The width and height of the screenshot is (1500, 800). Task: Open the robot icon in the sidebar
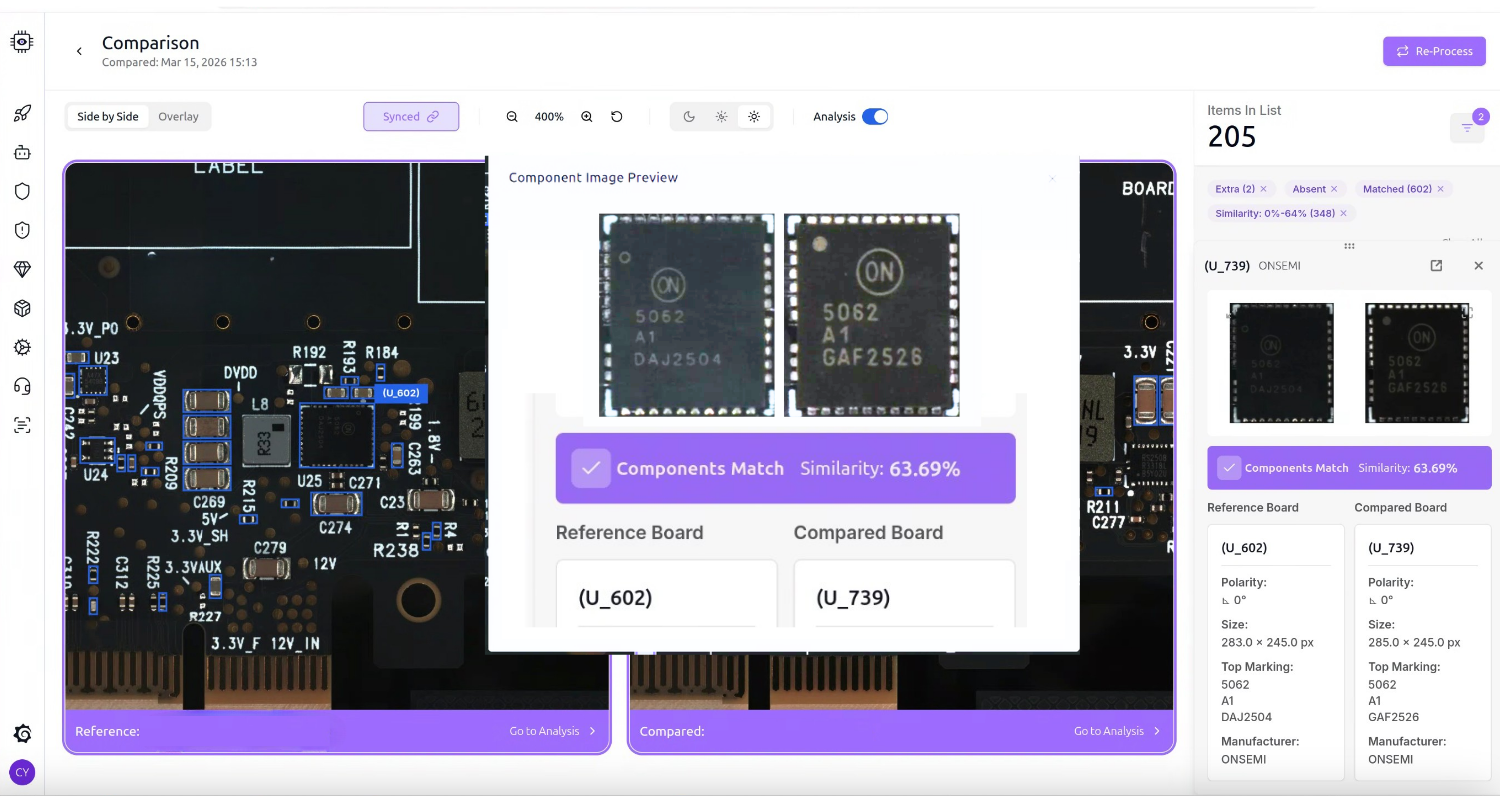pyautogui.click(x=22, y=153)
